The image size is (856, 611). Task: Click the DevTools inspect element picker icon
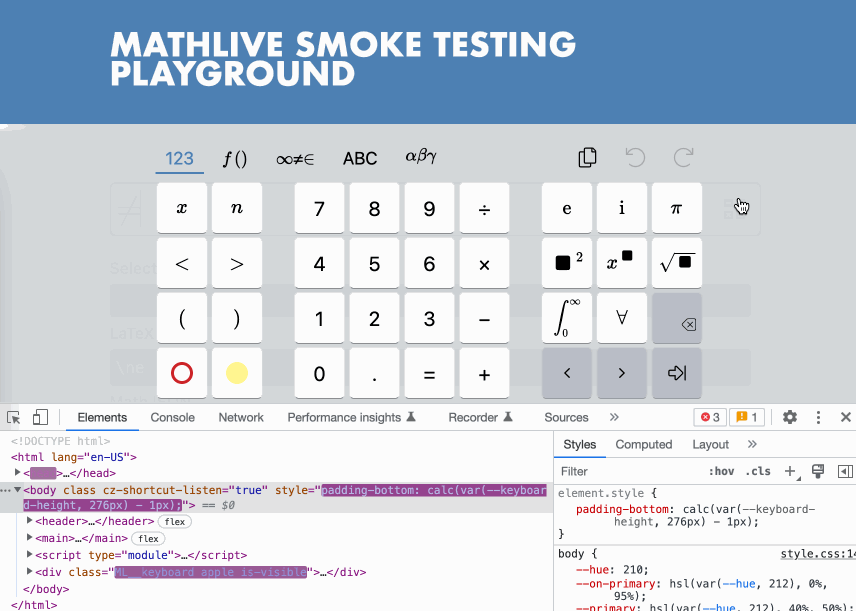coord(14,418)
